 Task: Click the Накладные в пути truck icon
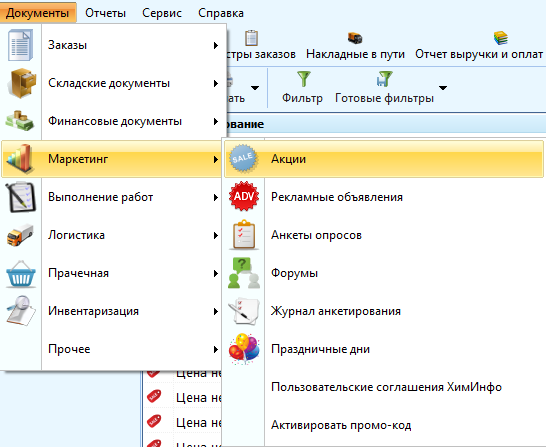(355, 38)
